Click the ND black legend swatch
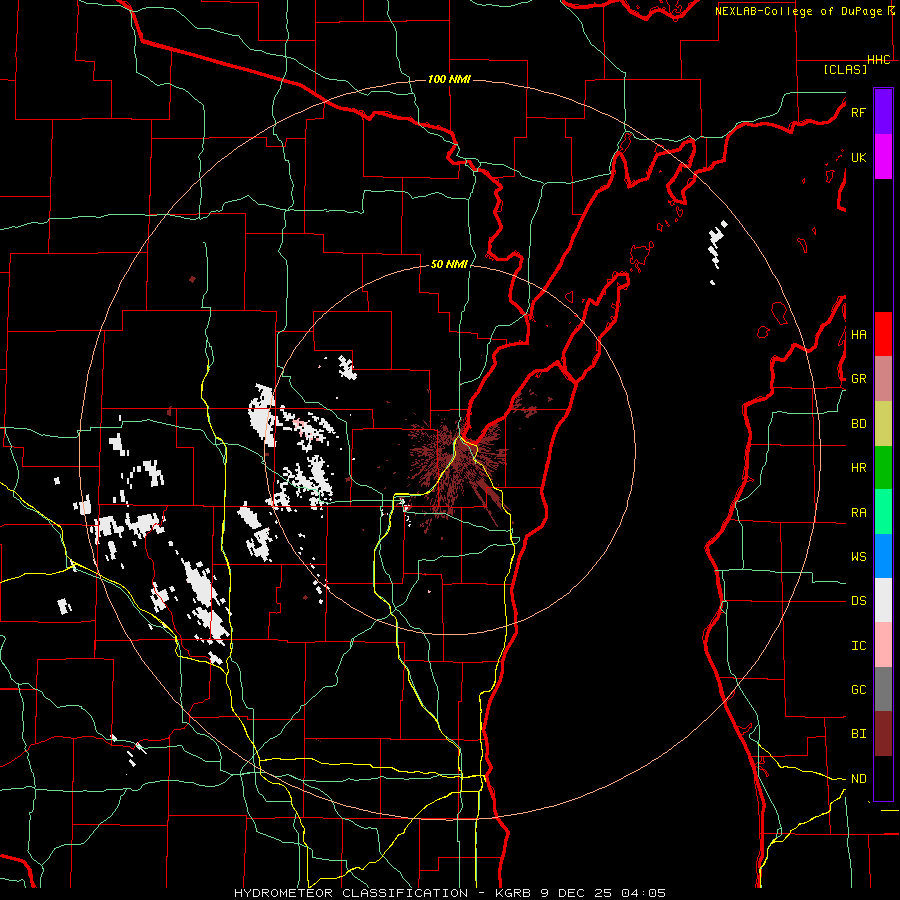 point(883,778)
